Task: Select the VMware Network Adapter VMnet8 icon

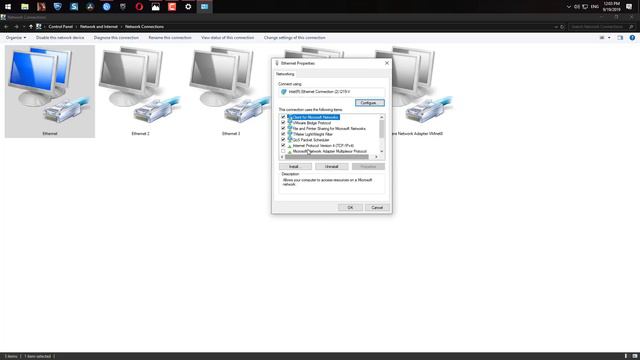Action: [x=416, y=91]
